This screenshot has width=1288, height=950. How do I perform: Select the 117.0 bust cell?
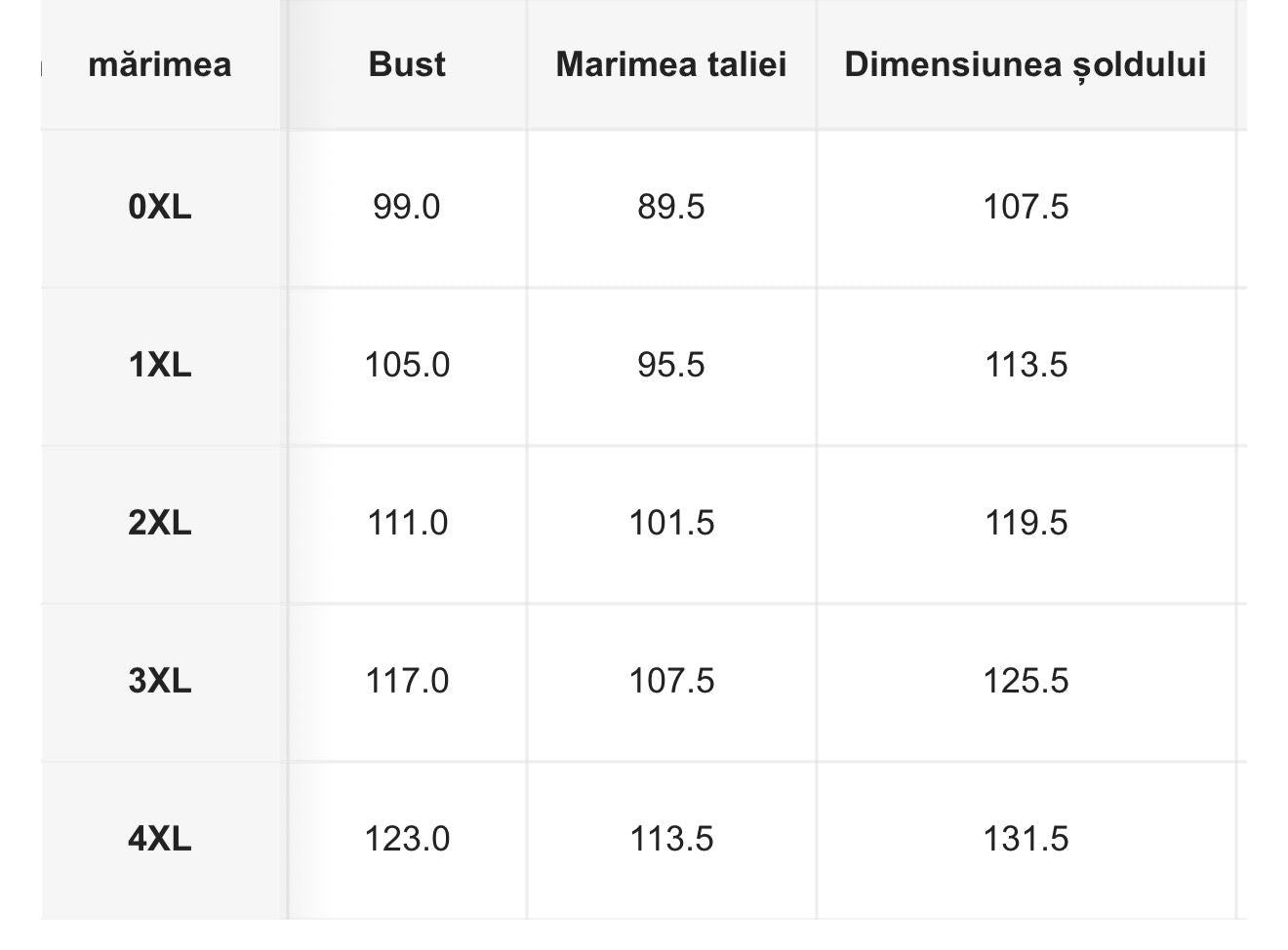(407, 681)
